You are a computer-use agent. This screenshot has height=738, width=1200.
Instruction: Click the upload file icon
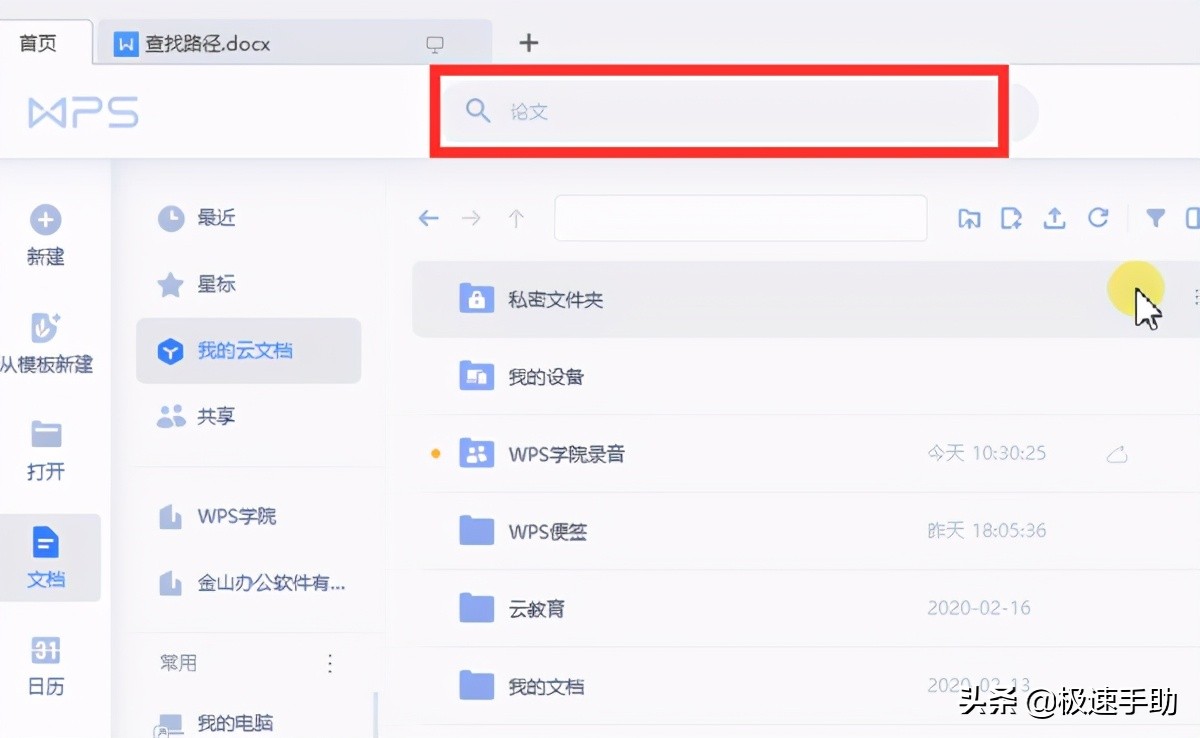[x=1054, y=217]
